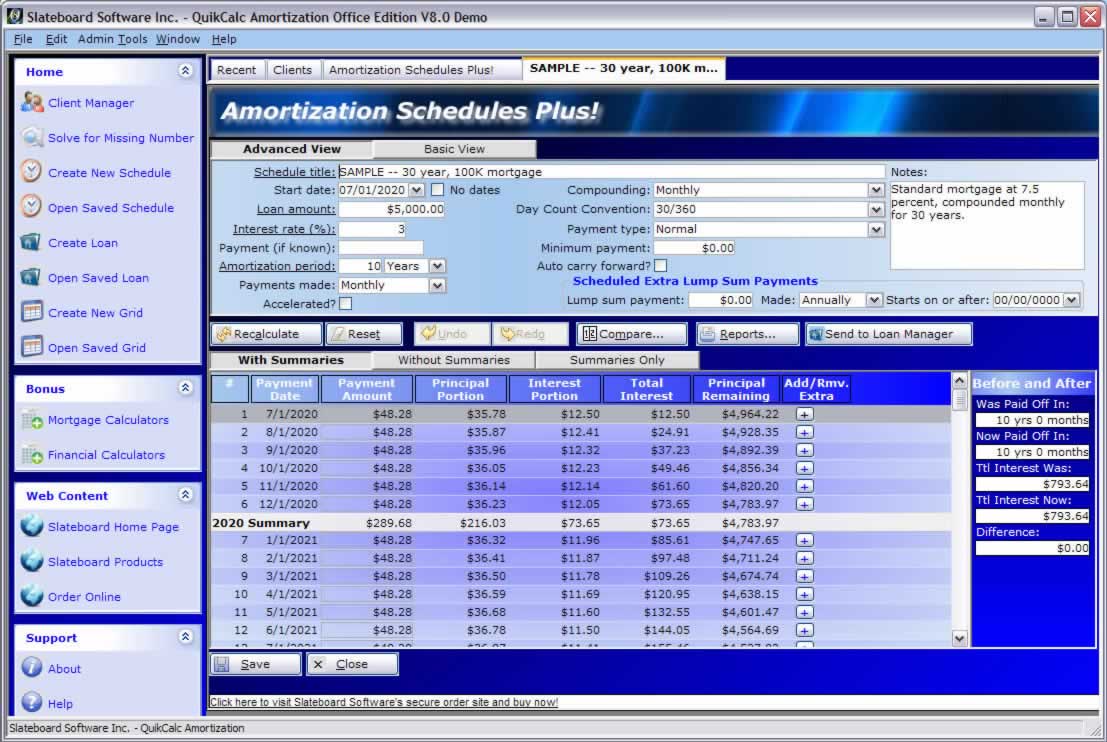The height and width of the screenshot is (742, 1107).
Task: Click the Slateboard Home Page globe icon
Action: 32,527
